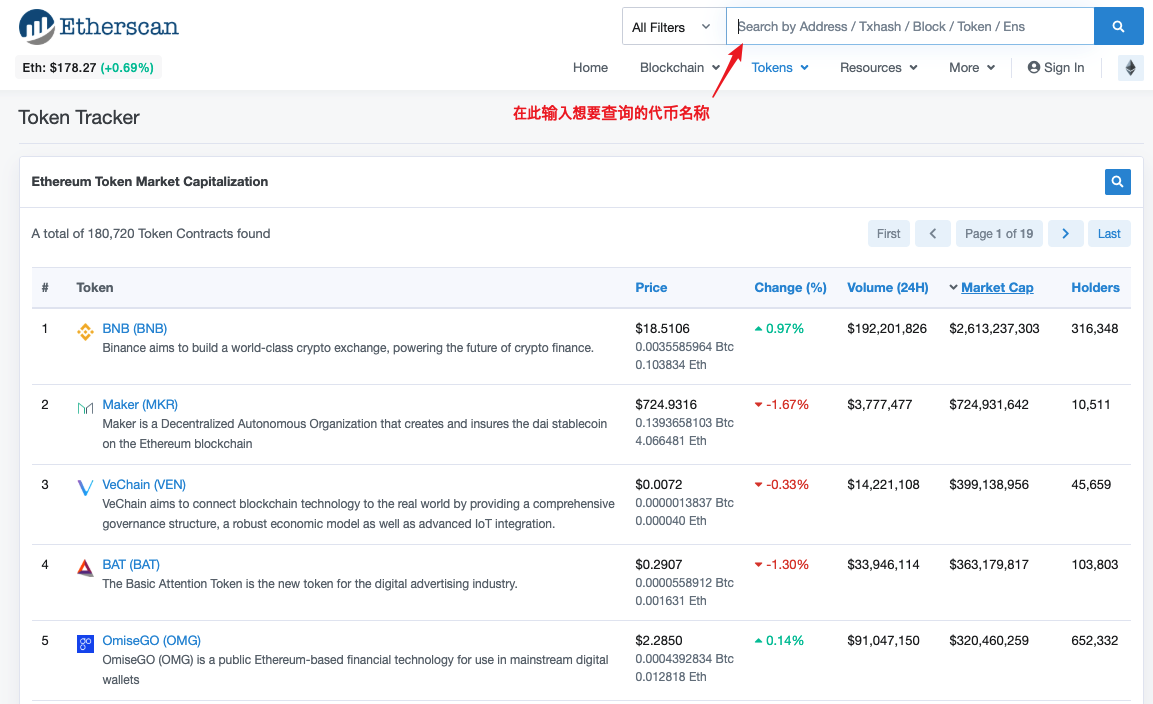This screenshot has width=1153, height=704.
Task: Click the VeChain token logo
Action: click(x=85, y=487)
